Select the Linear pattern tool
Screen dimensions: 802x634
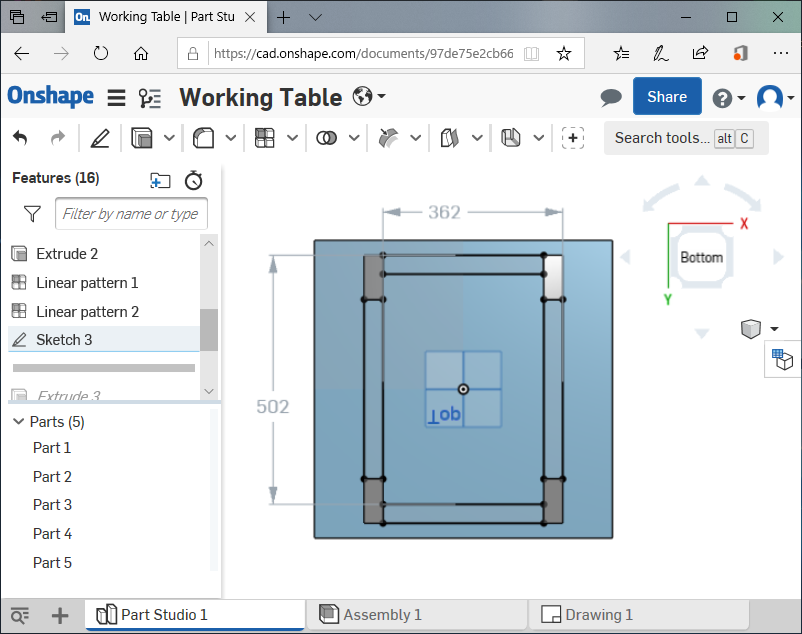pyautogui.click(x=264, y=138)
